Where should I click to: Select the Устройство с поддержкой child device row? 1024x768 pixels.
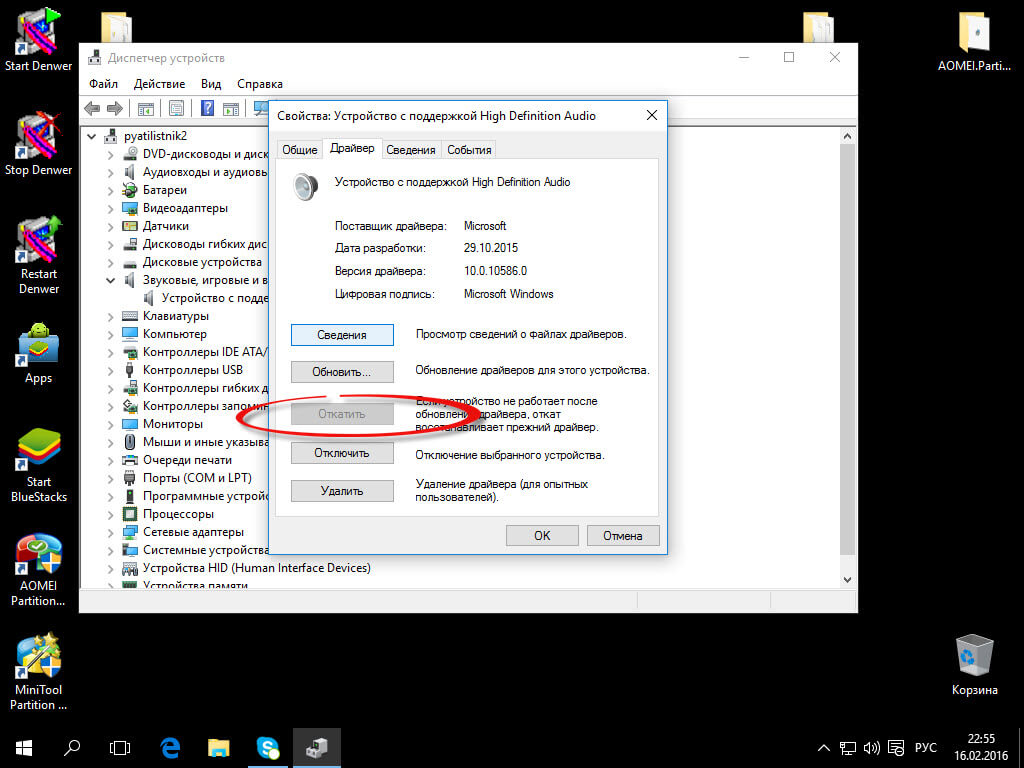[x=205, y=298]
